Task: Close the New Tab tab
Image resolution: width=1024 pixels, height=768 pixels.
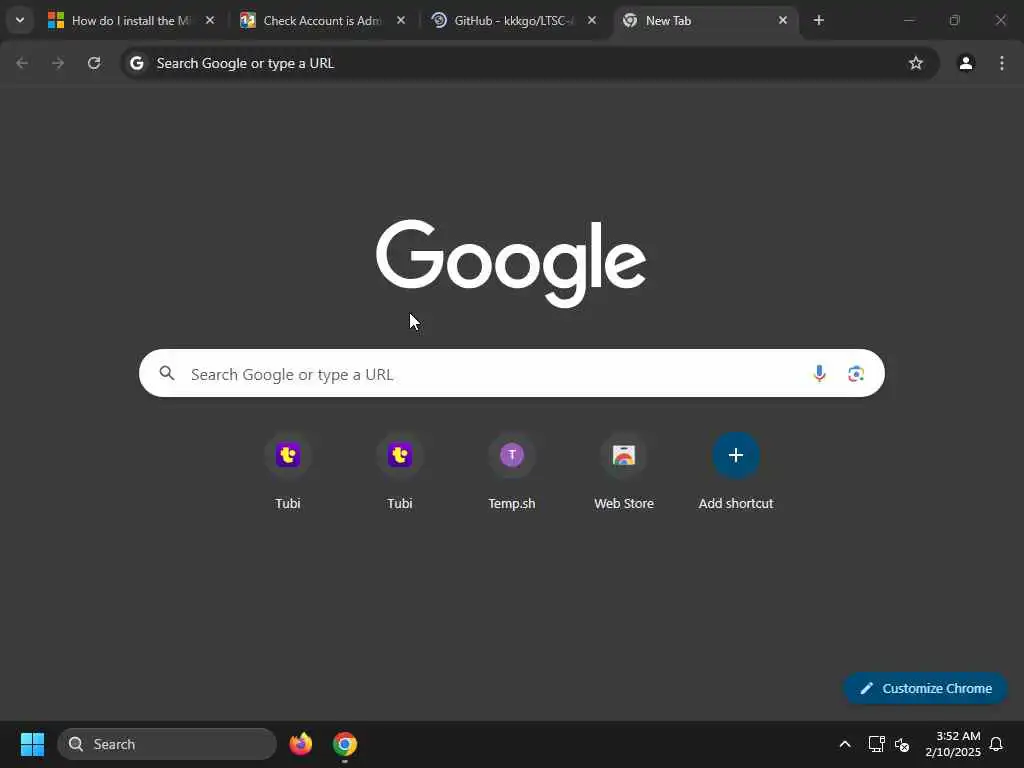Action: 783,20
